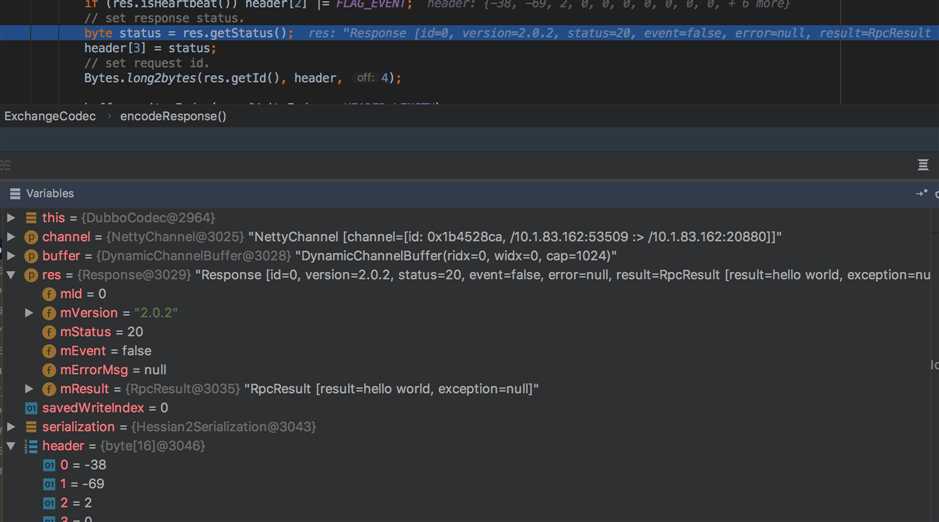Viewport: 939px width, 522px height.
Task: Click the pin icon in Variables header
Action: (x=921, y=193)
